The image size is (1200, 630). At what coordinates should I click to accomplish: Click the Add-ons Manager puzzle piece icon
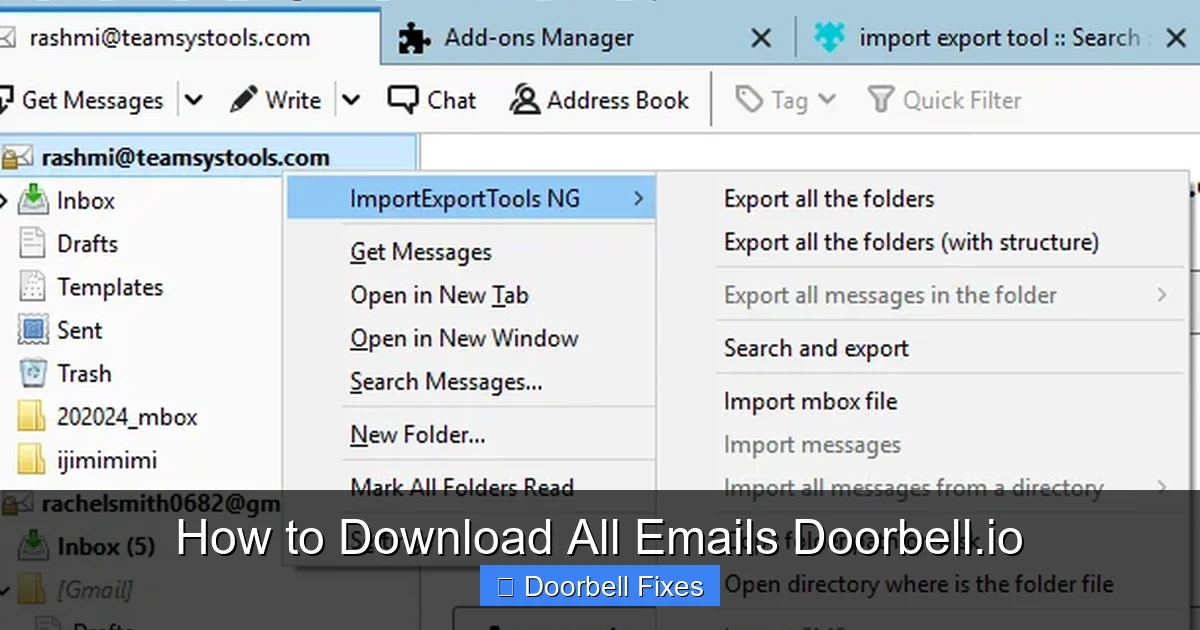[x=415, y=38]
